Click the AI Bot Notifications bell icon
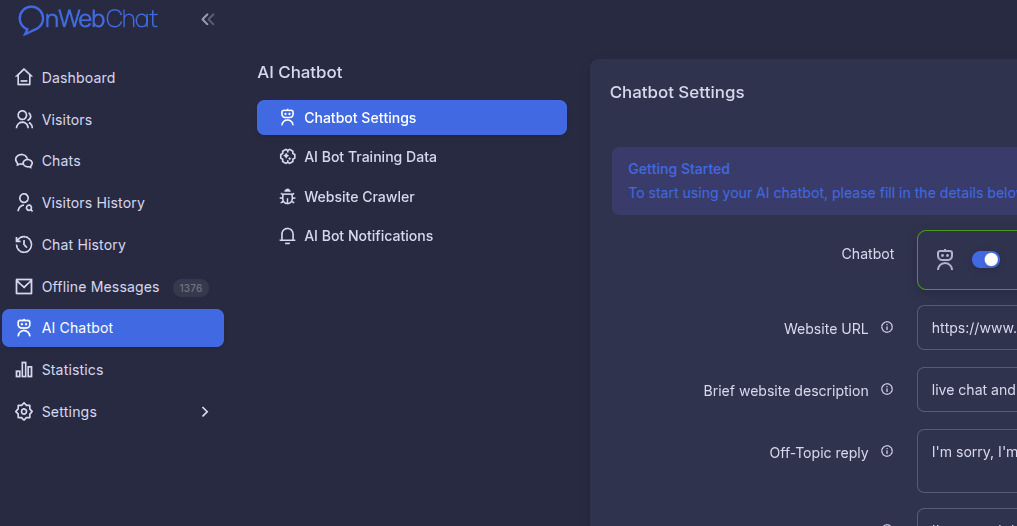 (x=288, y=236)
